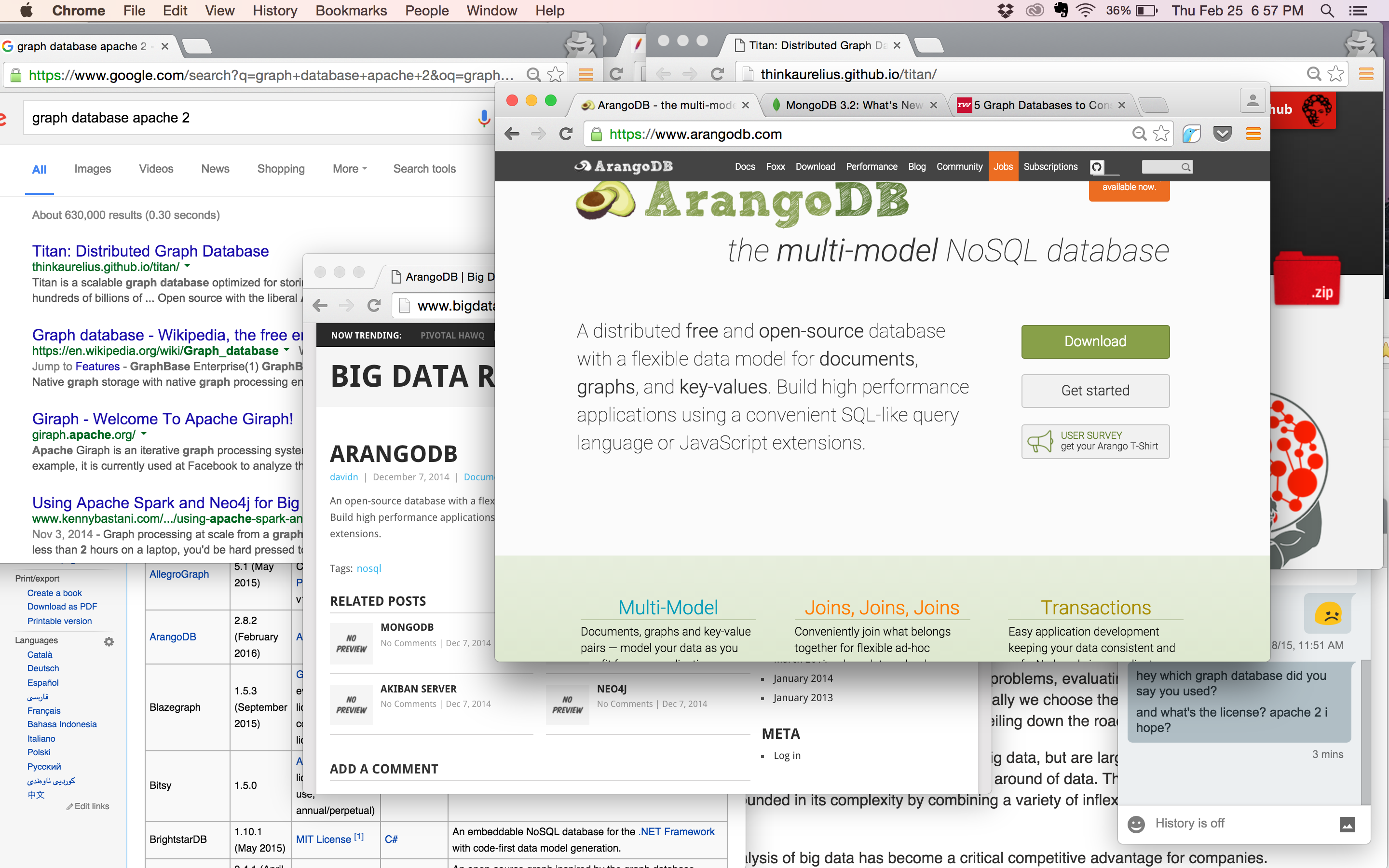Switch to the MongoDB 3.2 tab
Image resolution: width=1389 pixels, height=868 pixels.
click(x=854, y=105)
